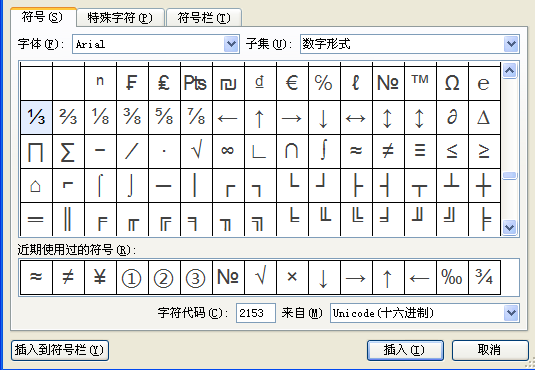Select the square root symbol in grid
This screenshot has width=535, height=370.
pyautogui.click(x=196, y=151)
